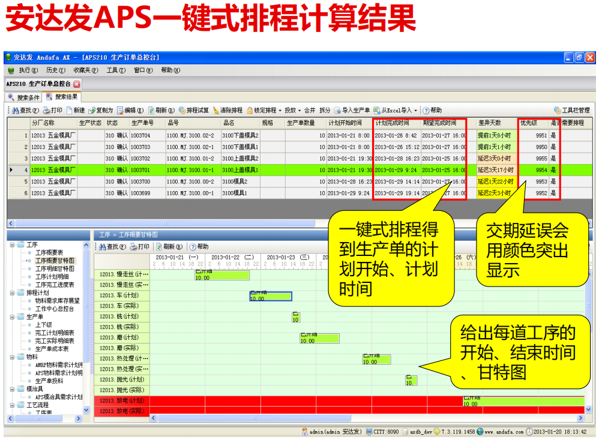Click the Gantt chart's scroll left arrow
This screenshot has width=598, height=441.
point(154,418)
